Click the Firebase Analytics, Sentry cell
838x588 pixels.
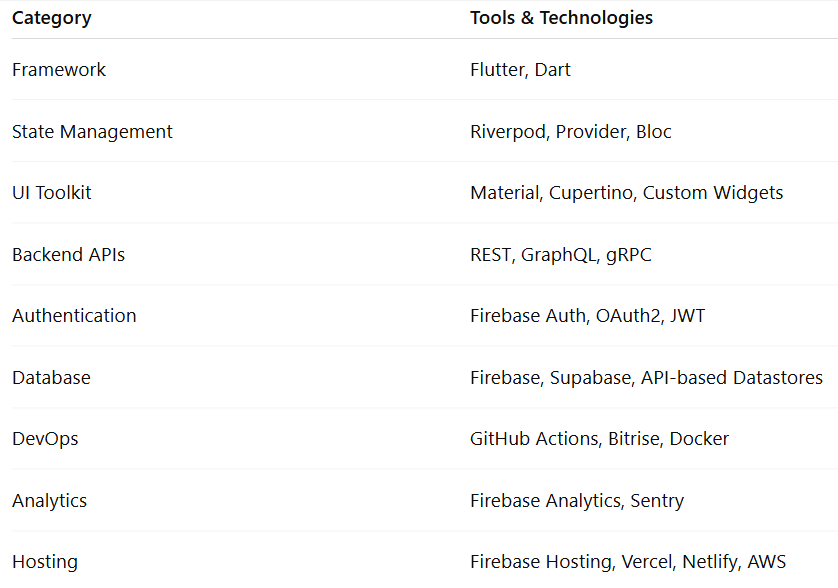click(577, 501)
